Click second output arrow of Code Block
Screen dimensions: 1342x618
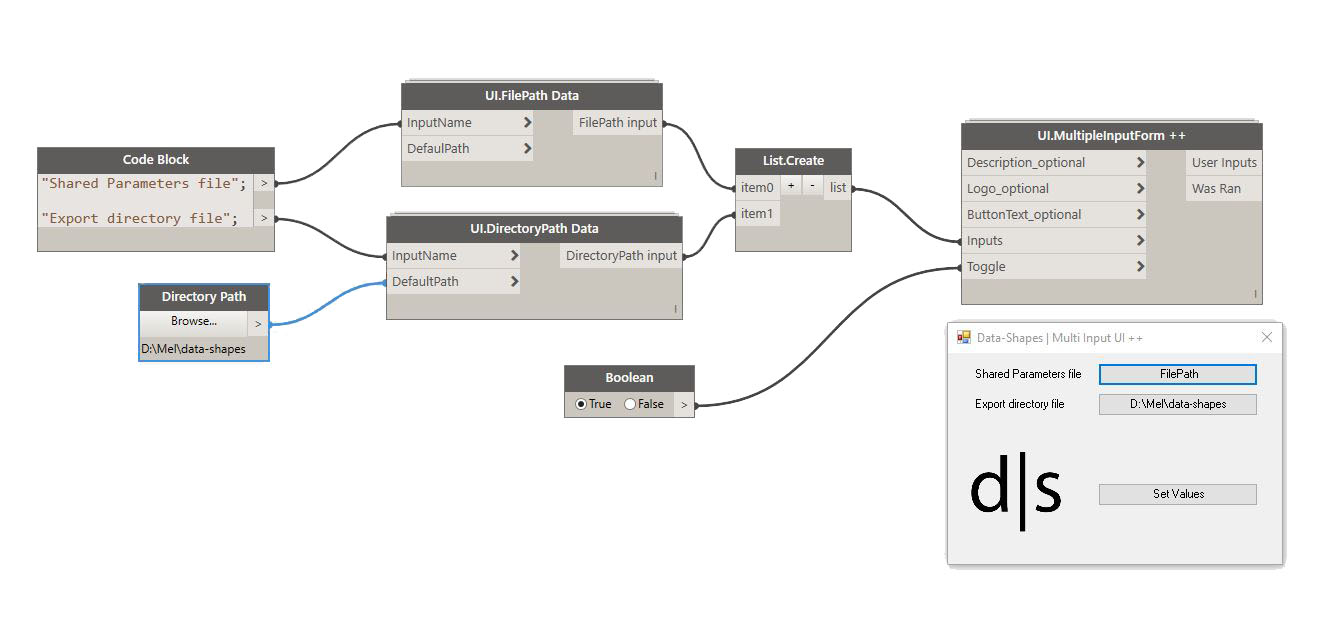[x=264, y=218]
